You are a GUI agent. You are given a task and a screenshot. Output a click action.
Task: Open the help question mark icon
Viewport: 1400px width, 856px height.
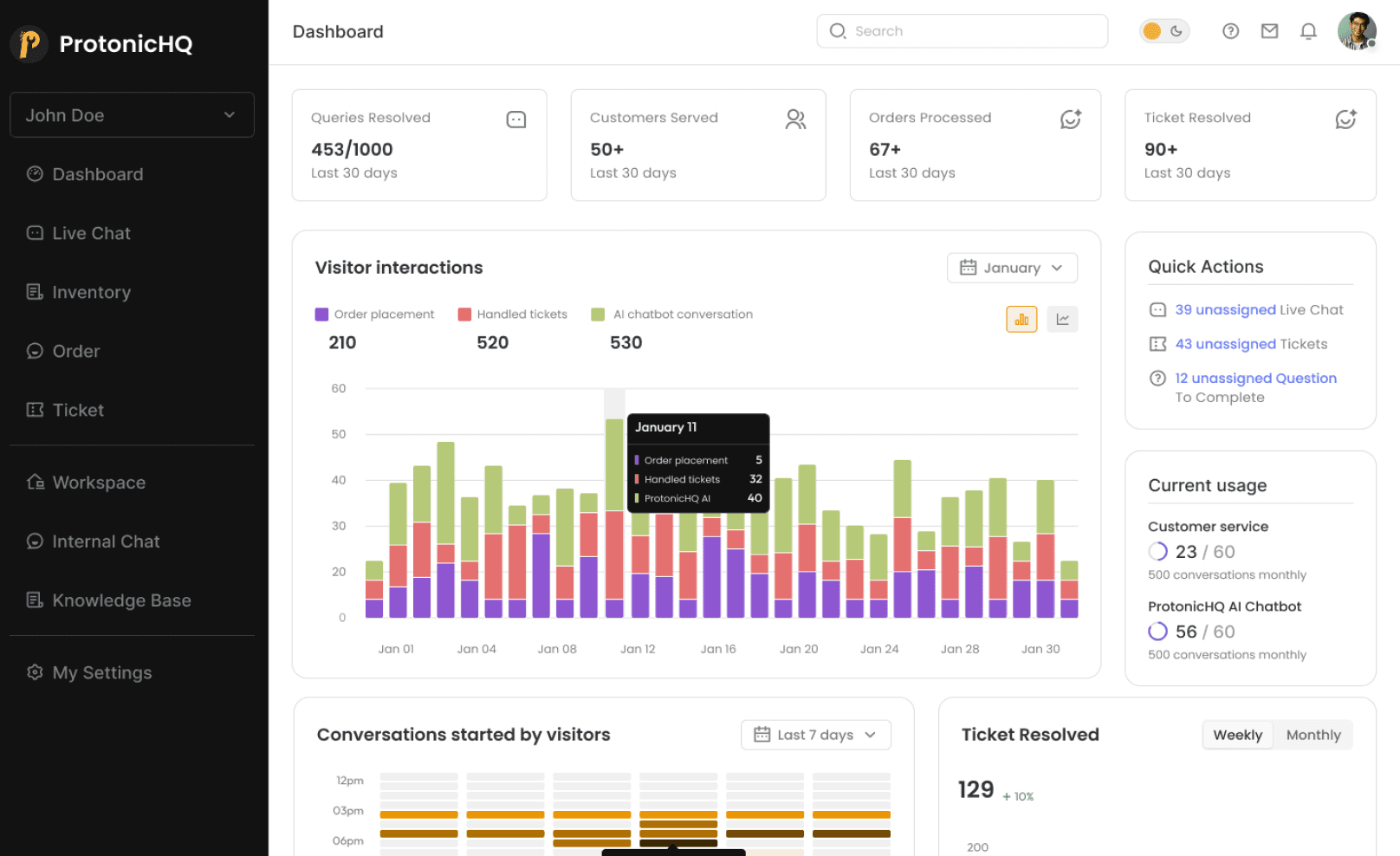pyautogui.click(x=1230, y=31)
